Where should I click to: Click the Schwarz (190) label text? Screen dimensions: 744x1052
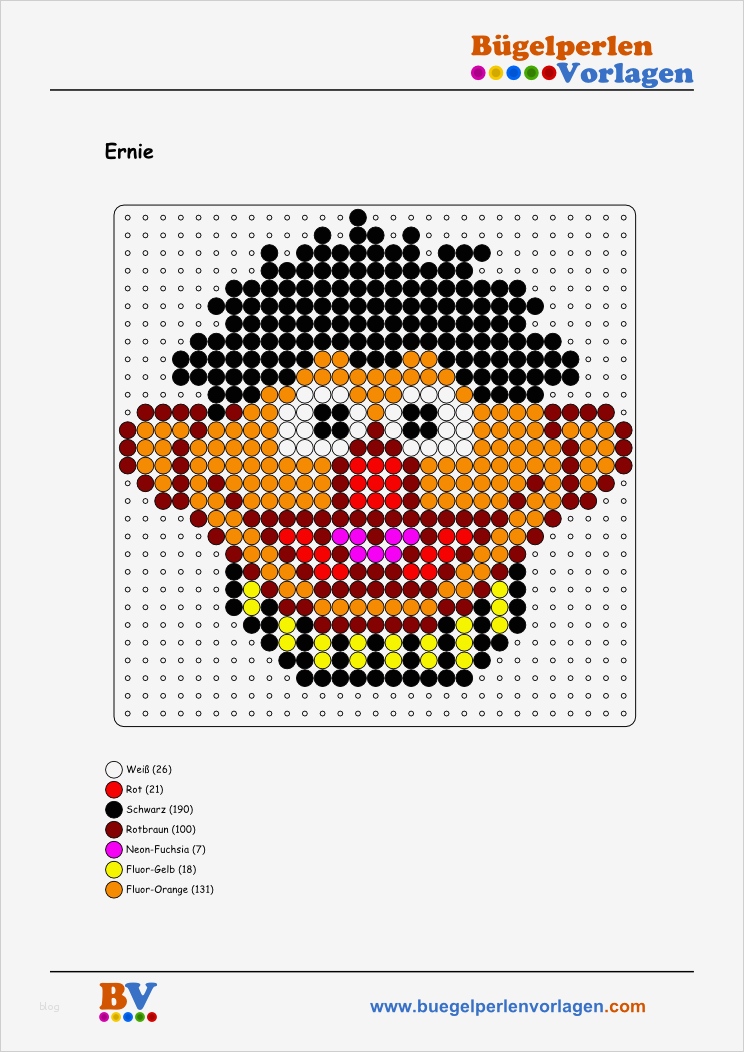[160, 810]
